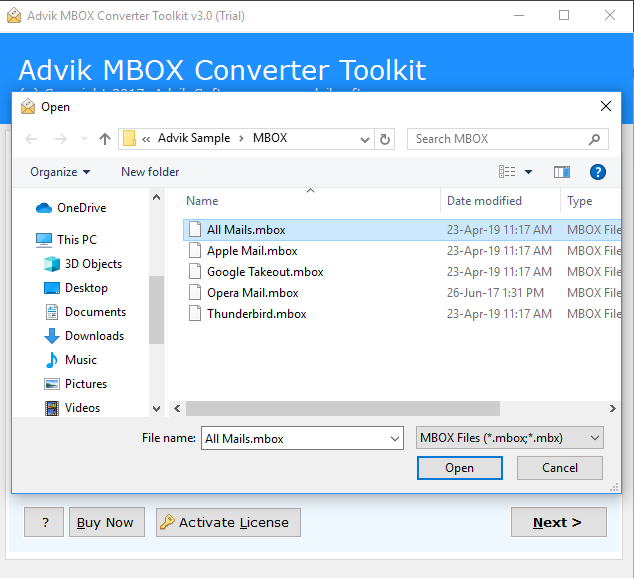634x578 pixels.
Task: Click the search magnifier icon
Action: click(x=594, y=139)
